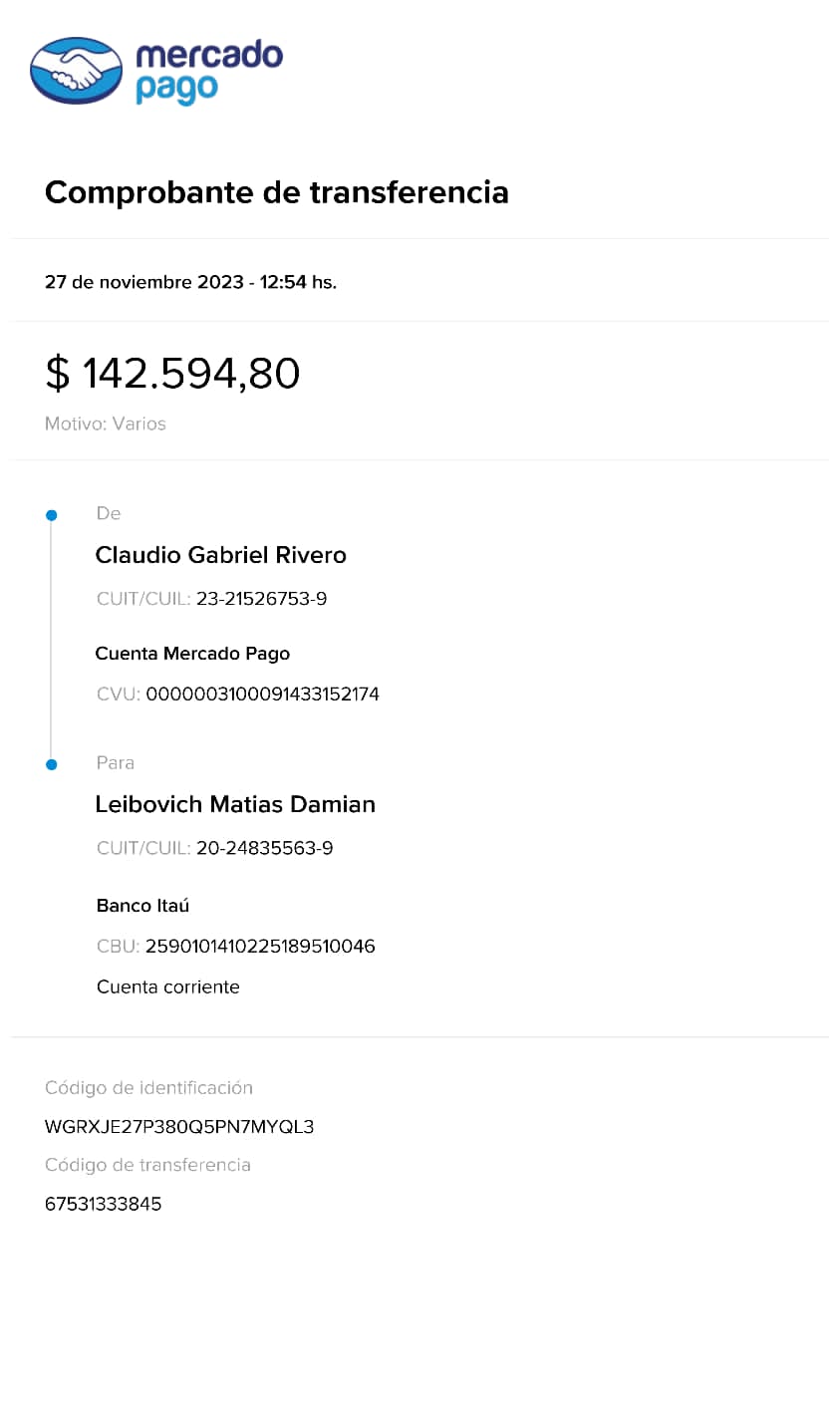Select transfer code 67531333845
The width and height of the screenshot is (840, 1401).
(x=104, y=1204)
